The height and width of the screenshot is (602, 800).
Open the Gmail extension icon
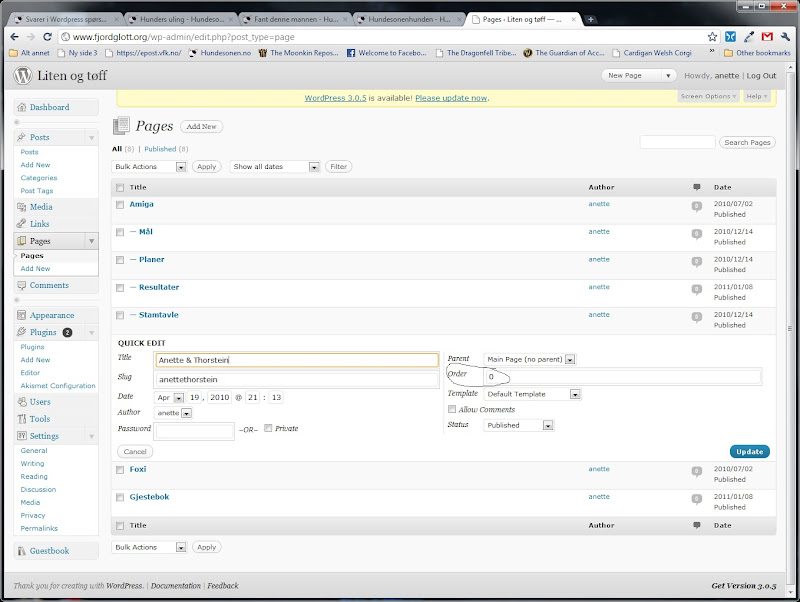767,37
